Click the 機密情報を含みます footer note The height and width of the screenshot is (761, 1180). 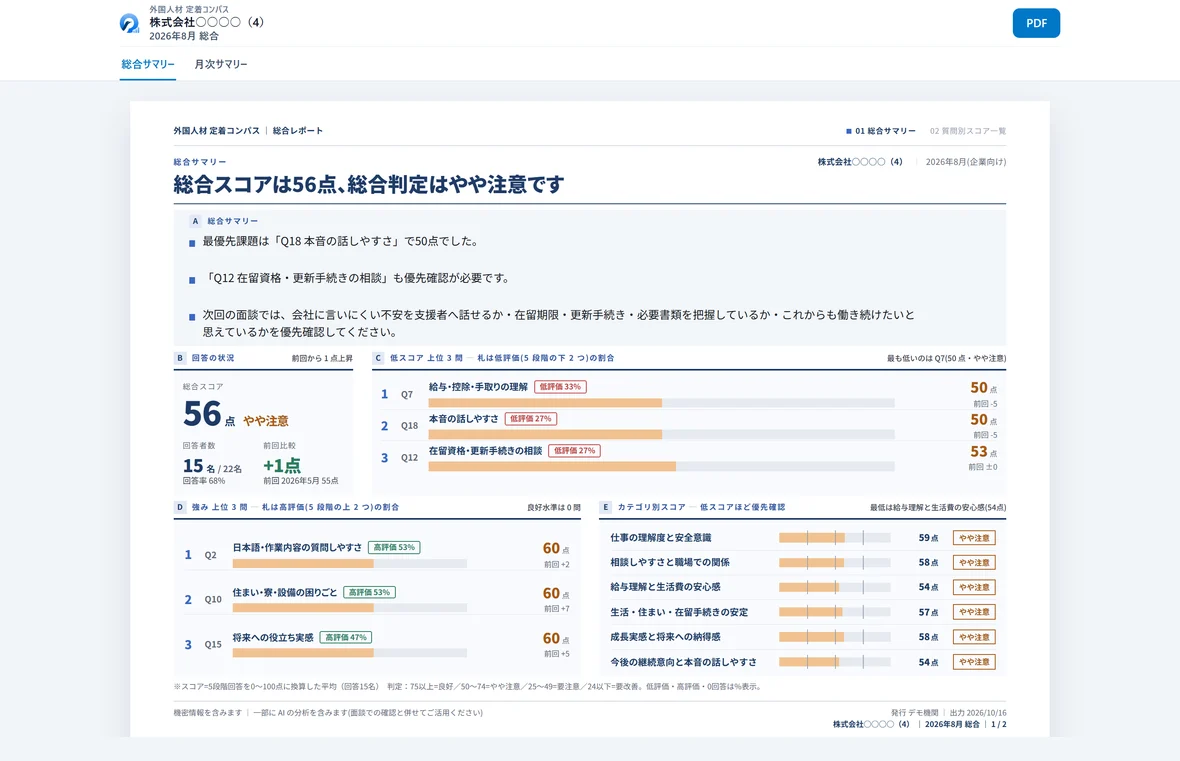(x=208, y=713)
